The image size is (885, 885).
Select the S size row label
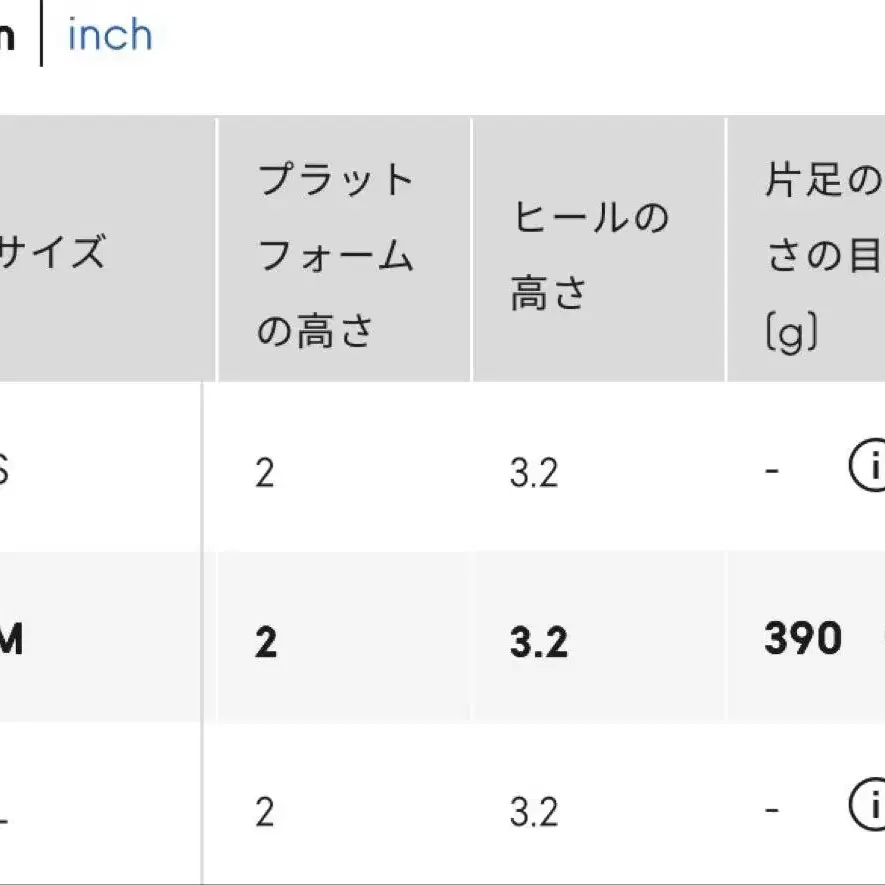click(x=4, y=468)
